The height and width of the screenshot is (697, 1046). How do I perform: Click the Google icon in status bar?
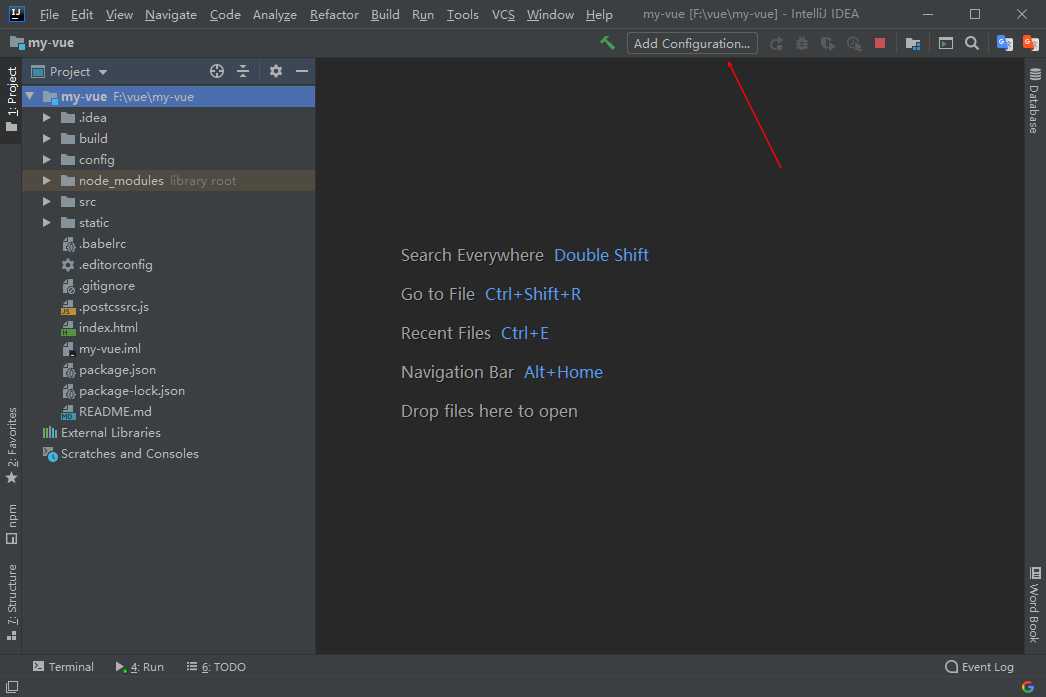[1027, 686]
